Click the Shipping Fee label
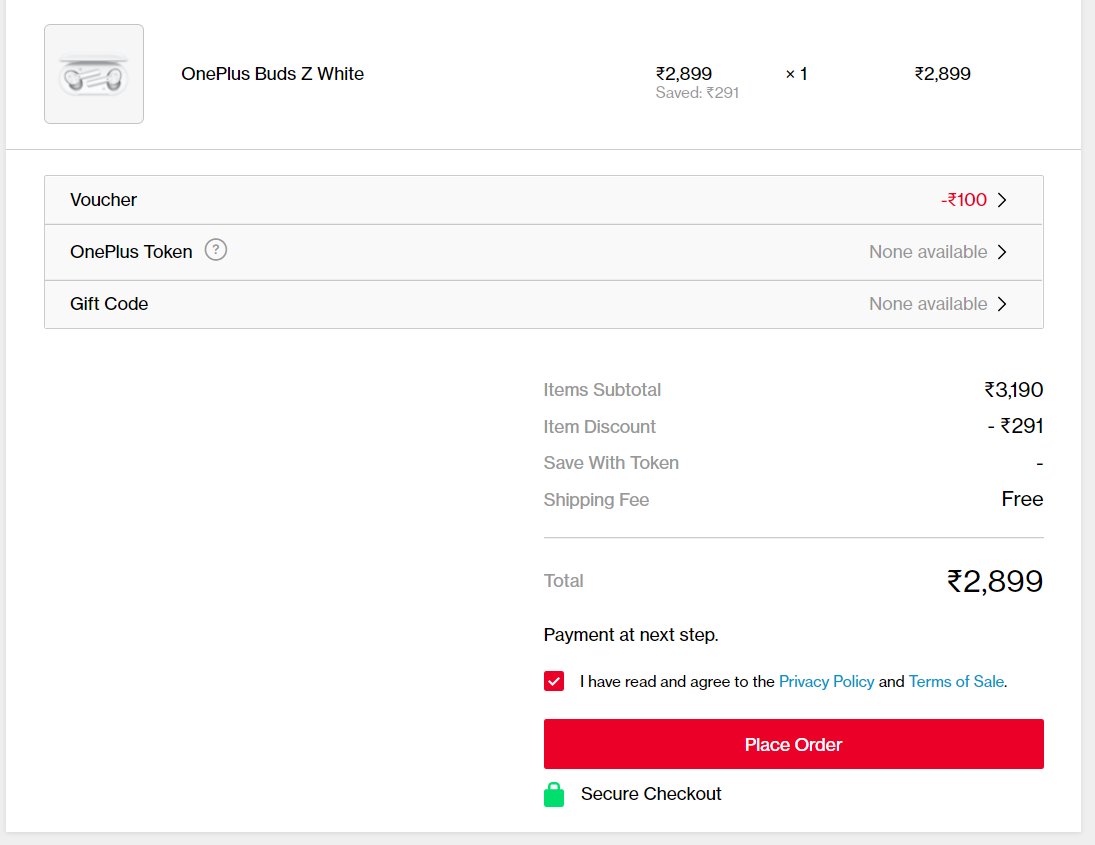Viewport: 1095px width, 845px height. pos(596,500)
